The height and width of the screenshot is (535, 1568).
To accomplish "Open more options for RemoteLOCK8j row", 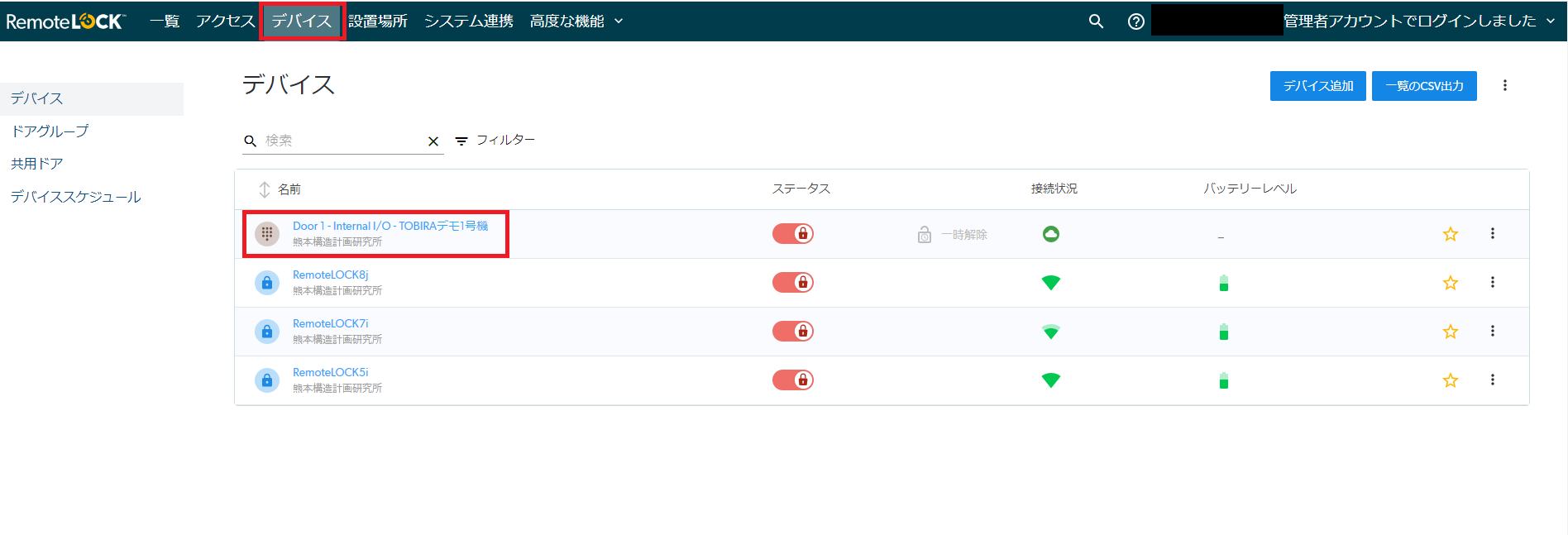I will [1493, 282].
